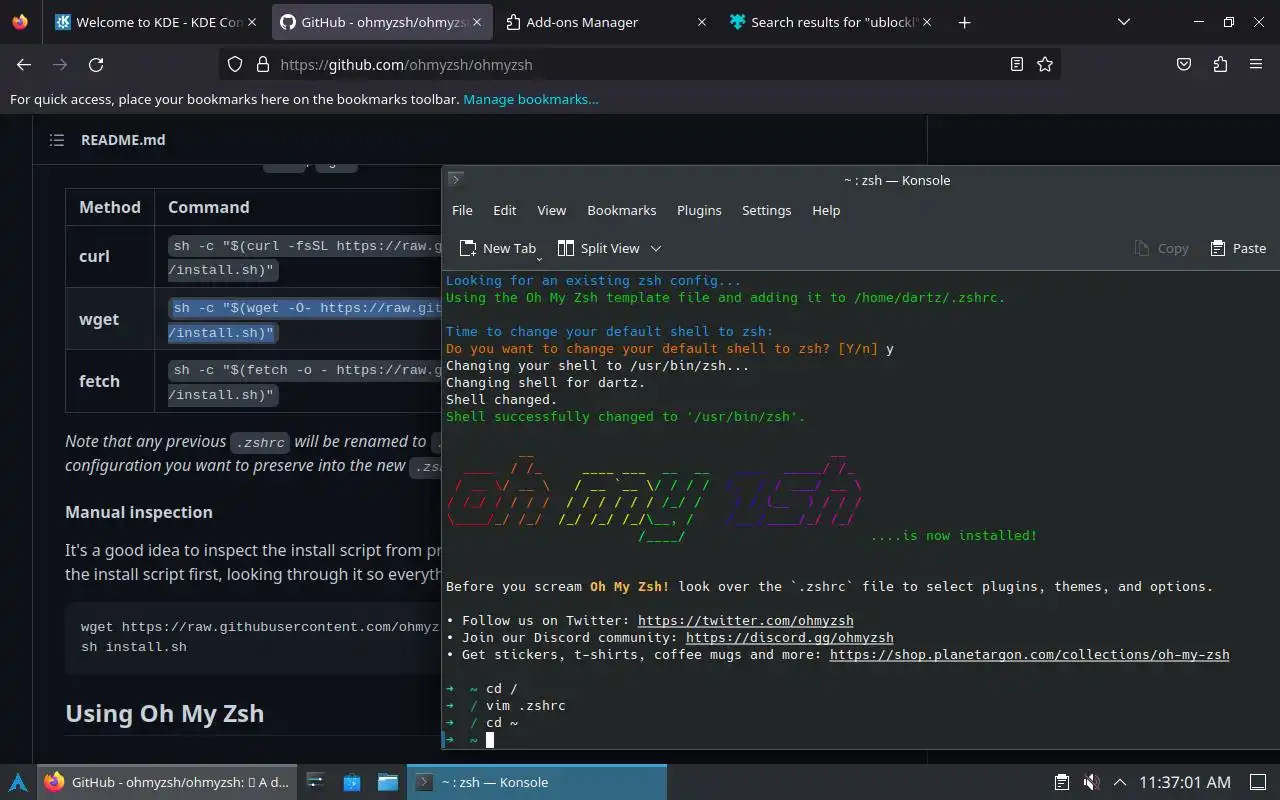Open the shop.planetargon.com link in terminal
Viewport: 1280px width, 800px height.
point(1029,654)
